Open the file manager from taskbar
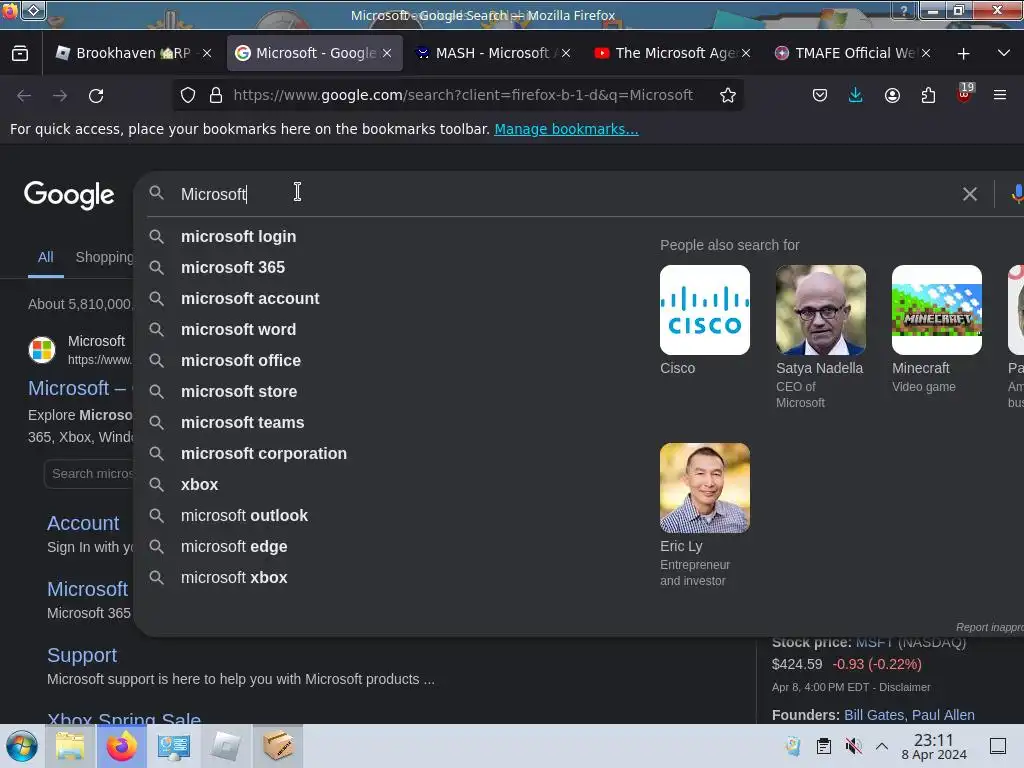Viewport: 1024px width, 768px height. [70, 746]
